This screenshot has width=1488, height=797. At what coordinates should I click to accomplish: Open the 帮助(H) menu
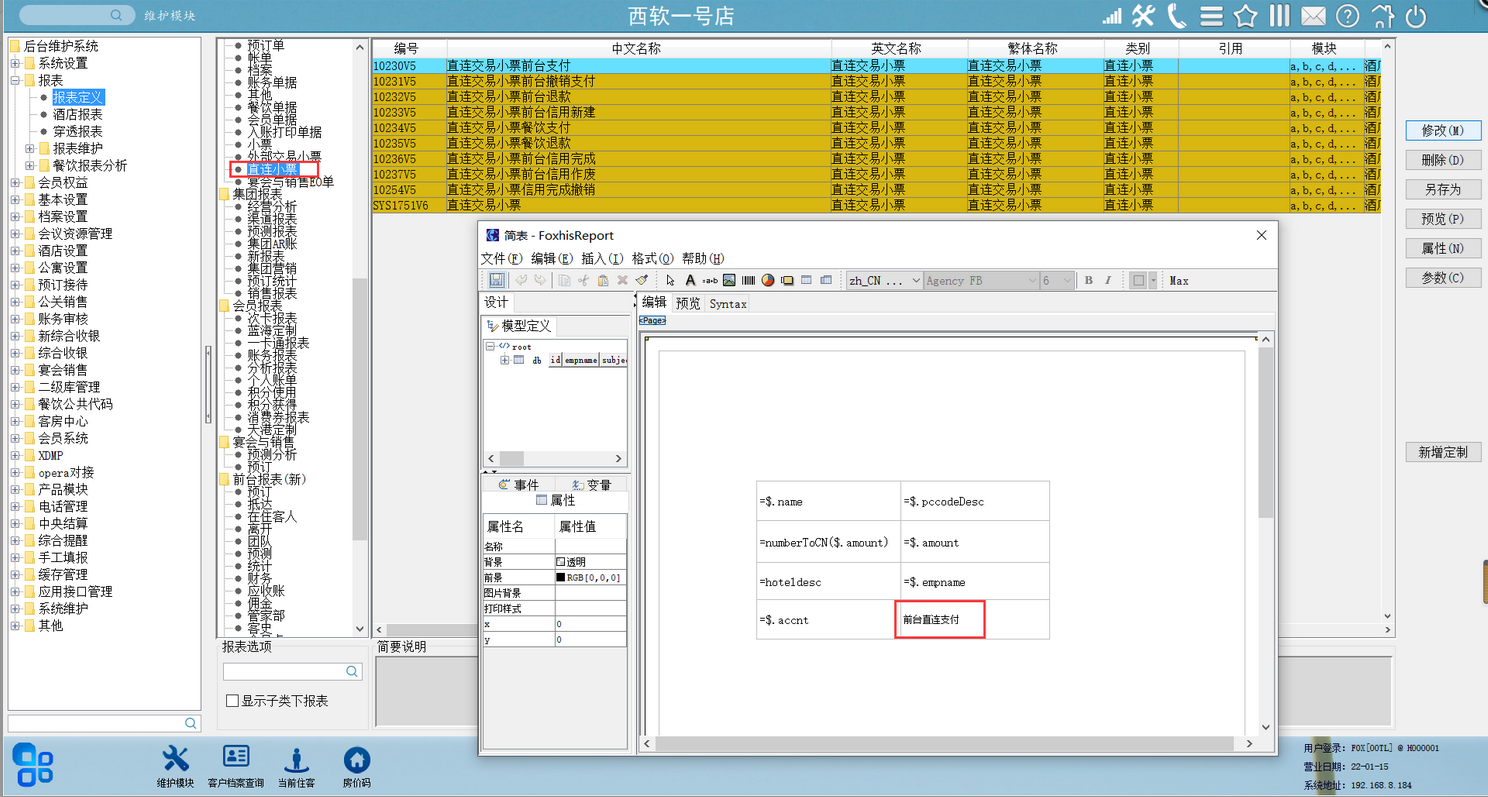[703, 258]
